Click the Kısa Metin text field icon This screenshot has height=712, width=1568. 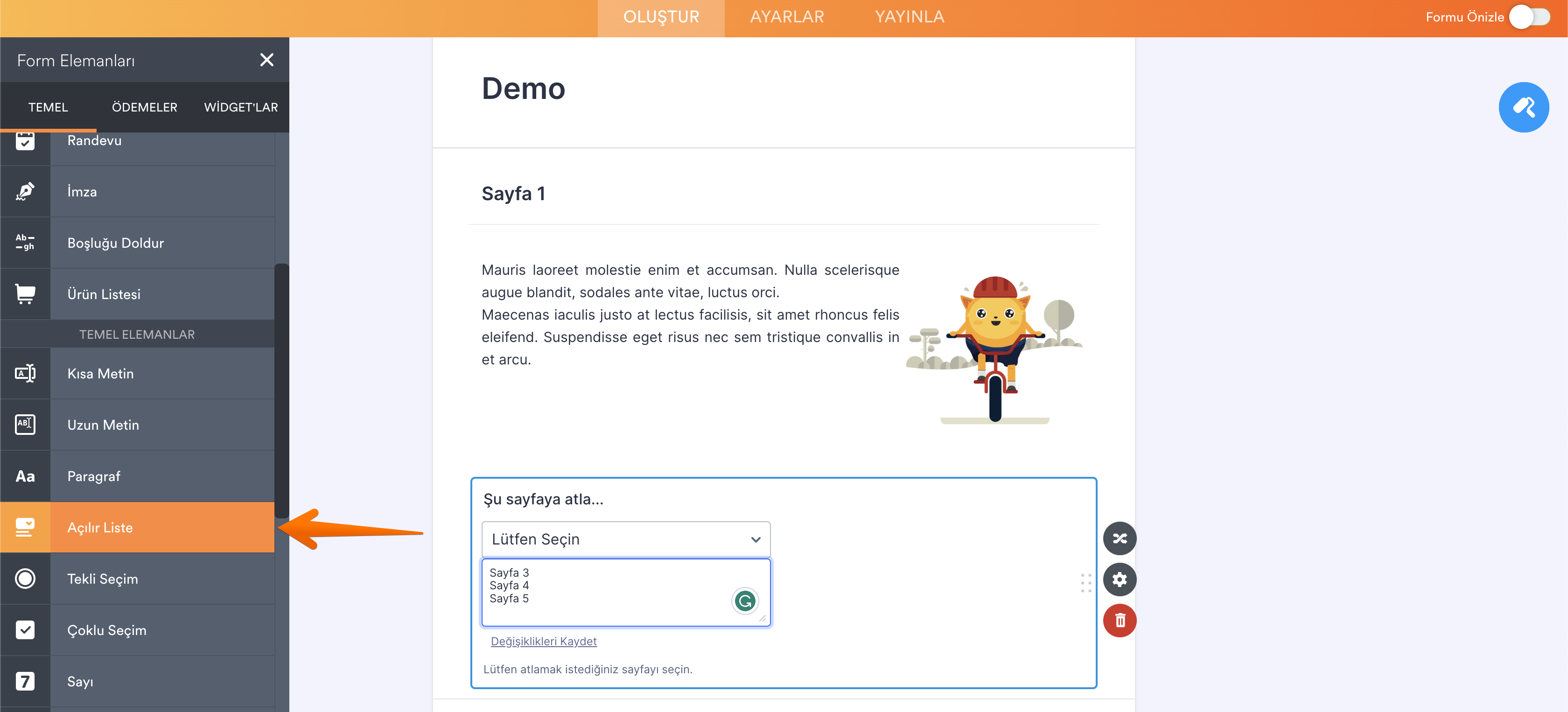(x=25, y=373)
